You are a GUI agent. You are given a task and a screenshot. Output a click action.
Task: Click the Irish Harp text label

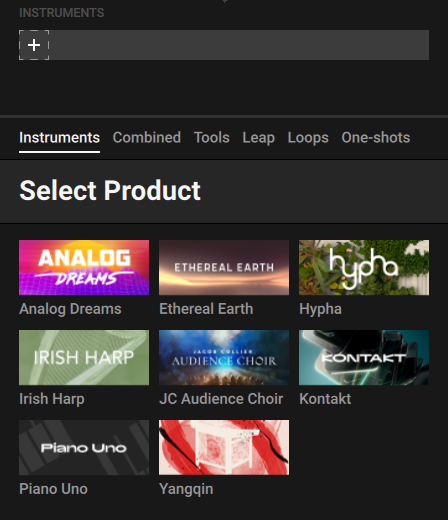52,399
